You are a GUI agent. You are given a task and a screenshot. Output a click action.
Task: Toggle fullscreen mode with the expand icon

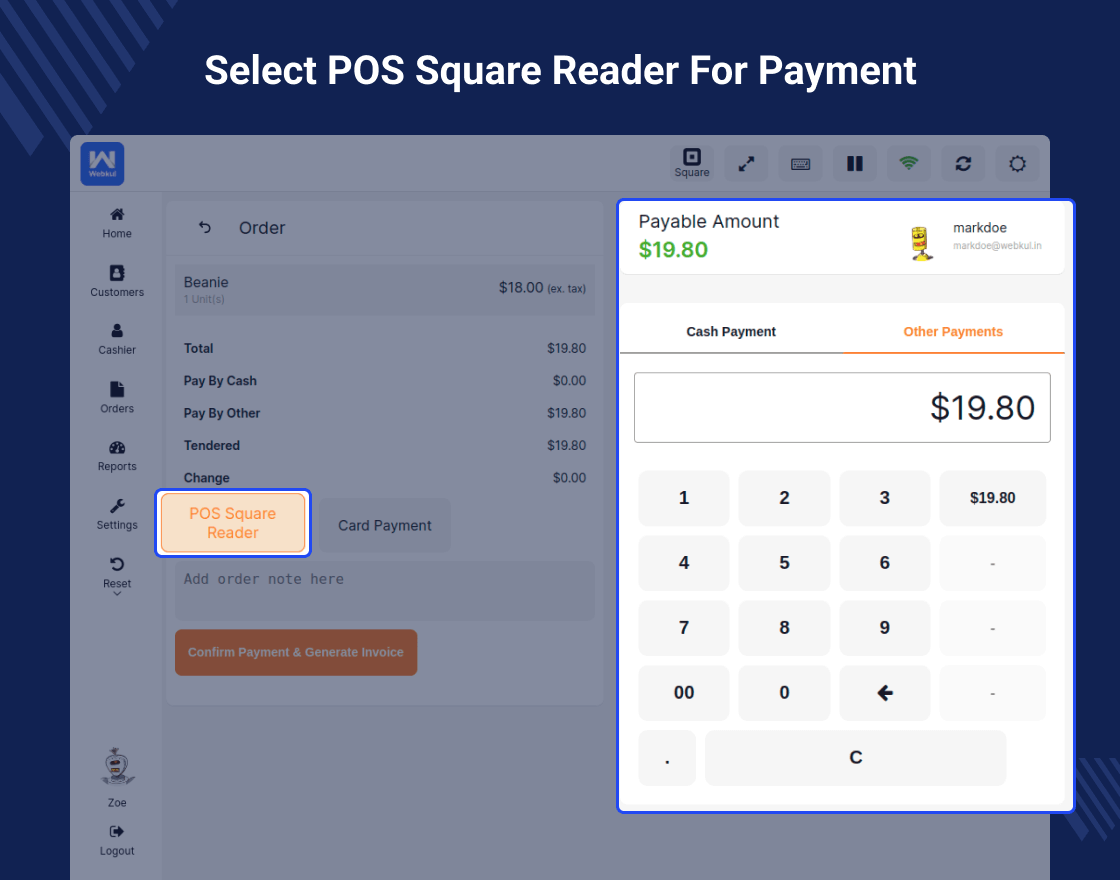tap(746, 163)
